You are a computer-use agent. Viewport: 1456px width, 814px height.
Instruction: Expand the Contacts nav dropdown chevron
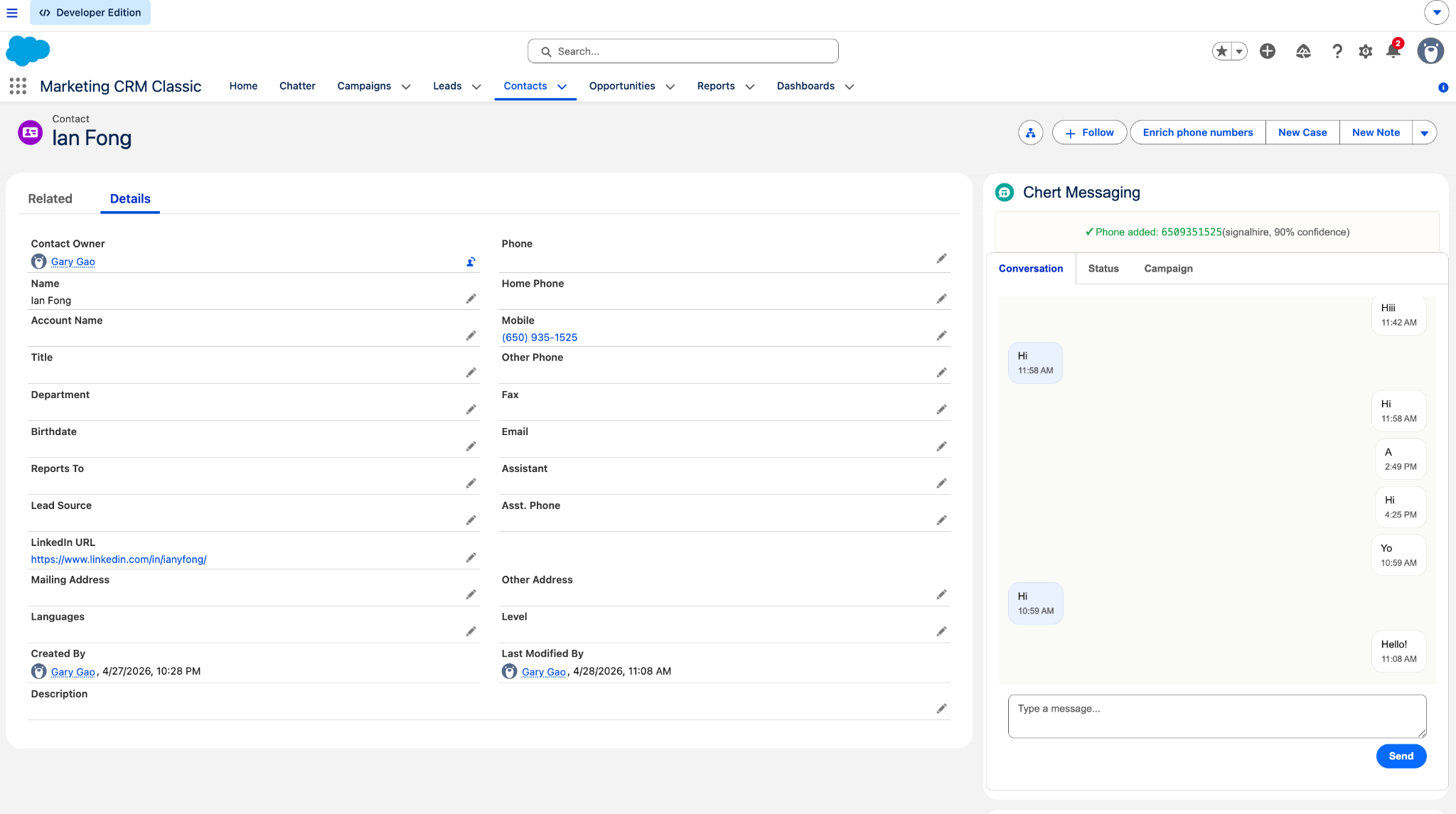pos(562,87)
